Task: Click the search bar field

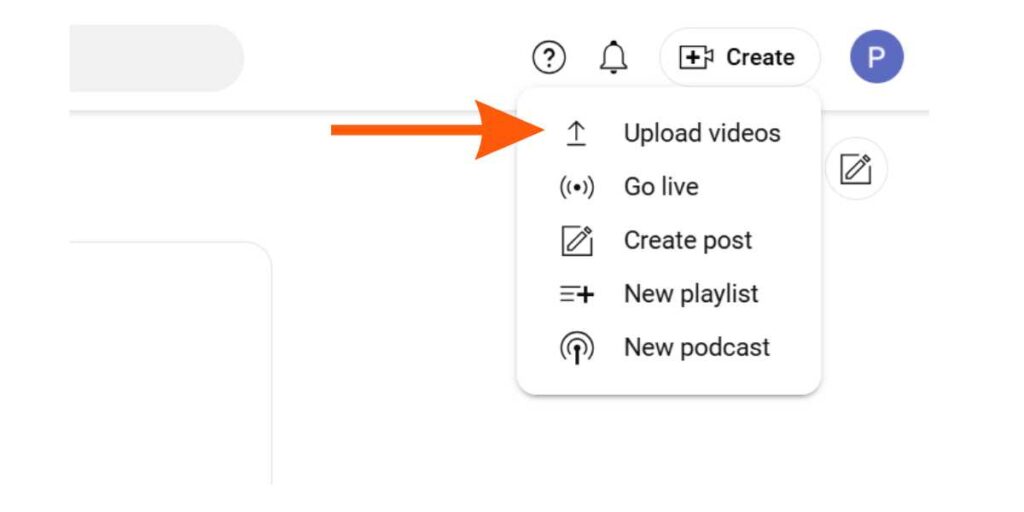Action: pos(157,58)
